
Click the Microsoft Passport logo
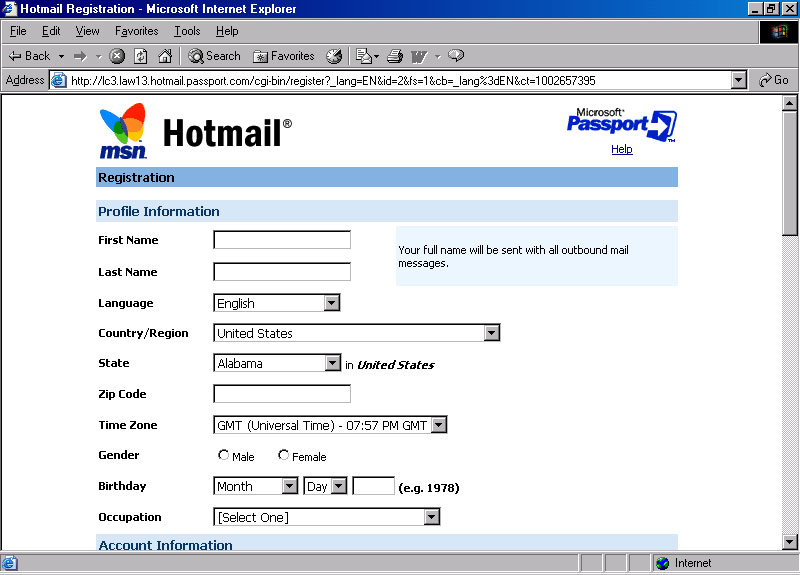(x=621, y=125)
